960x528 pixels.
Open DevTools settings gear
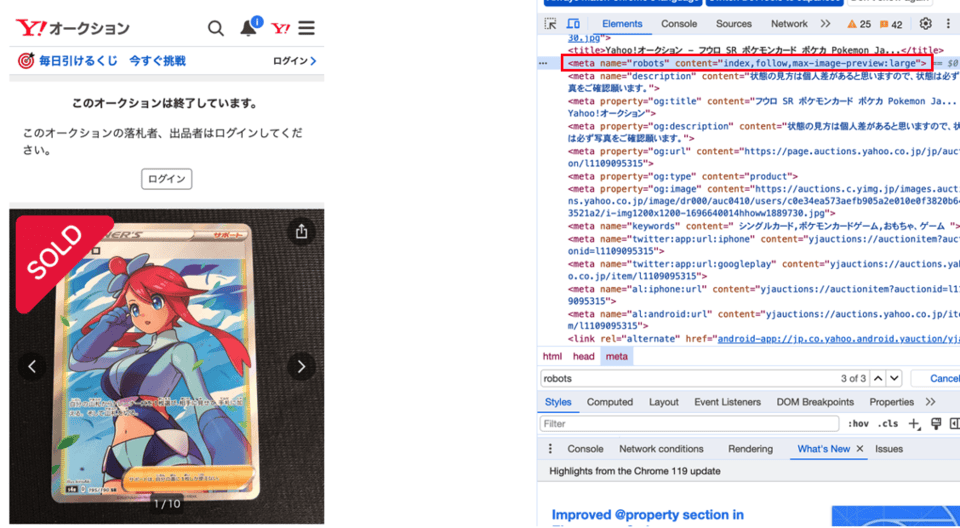[926, 24]
